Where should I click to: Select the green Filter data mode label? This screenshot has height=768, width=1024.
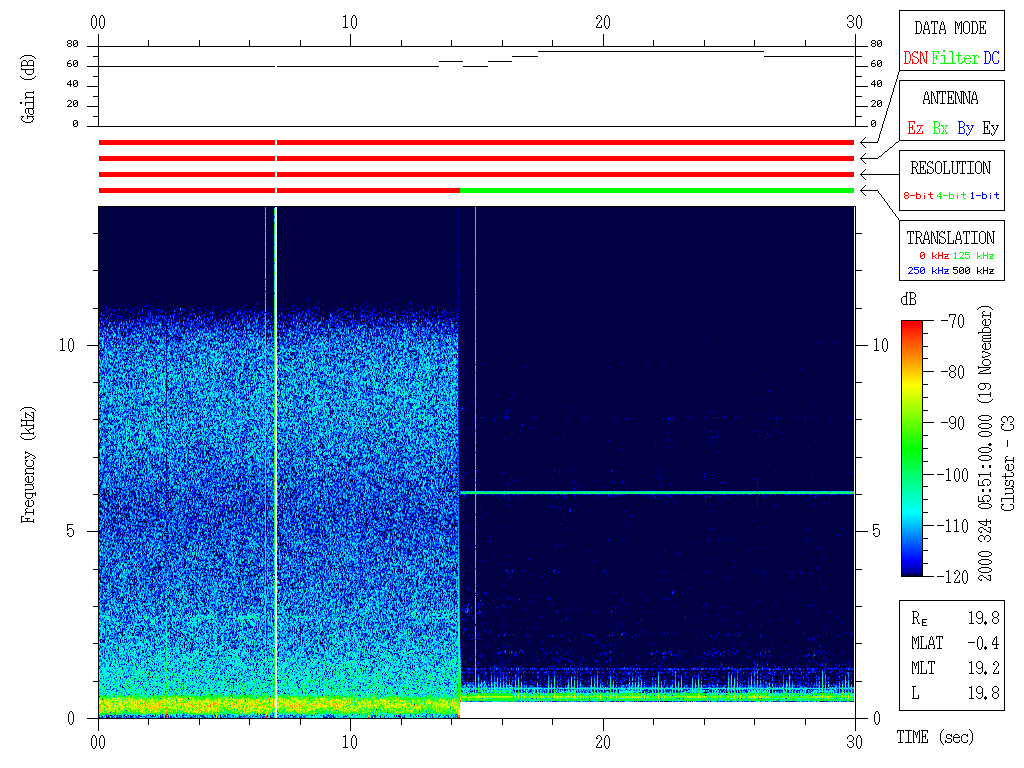coord(955,58)
